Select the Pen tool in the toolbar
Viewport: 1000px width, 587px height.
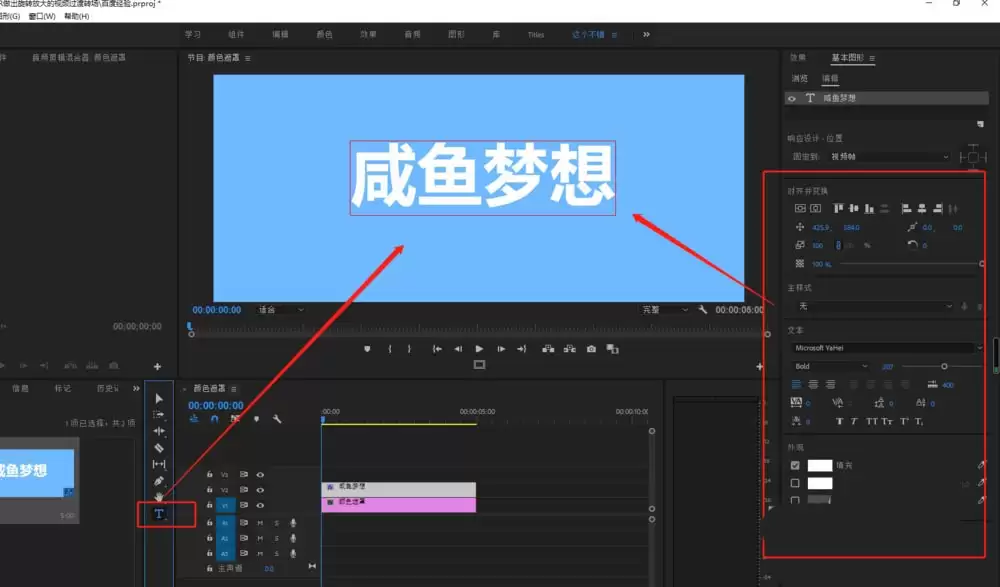click(x=159, y=481)
